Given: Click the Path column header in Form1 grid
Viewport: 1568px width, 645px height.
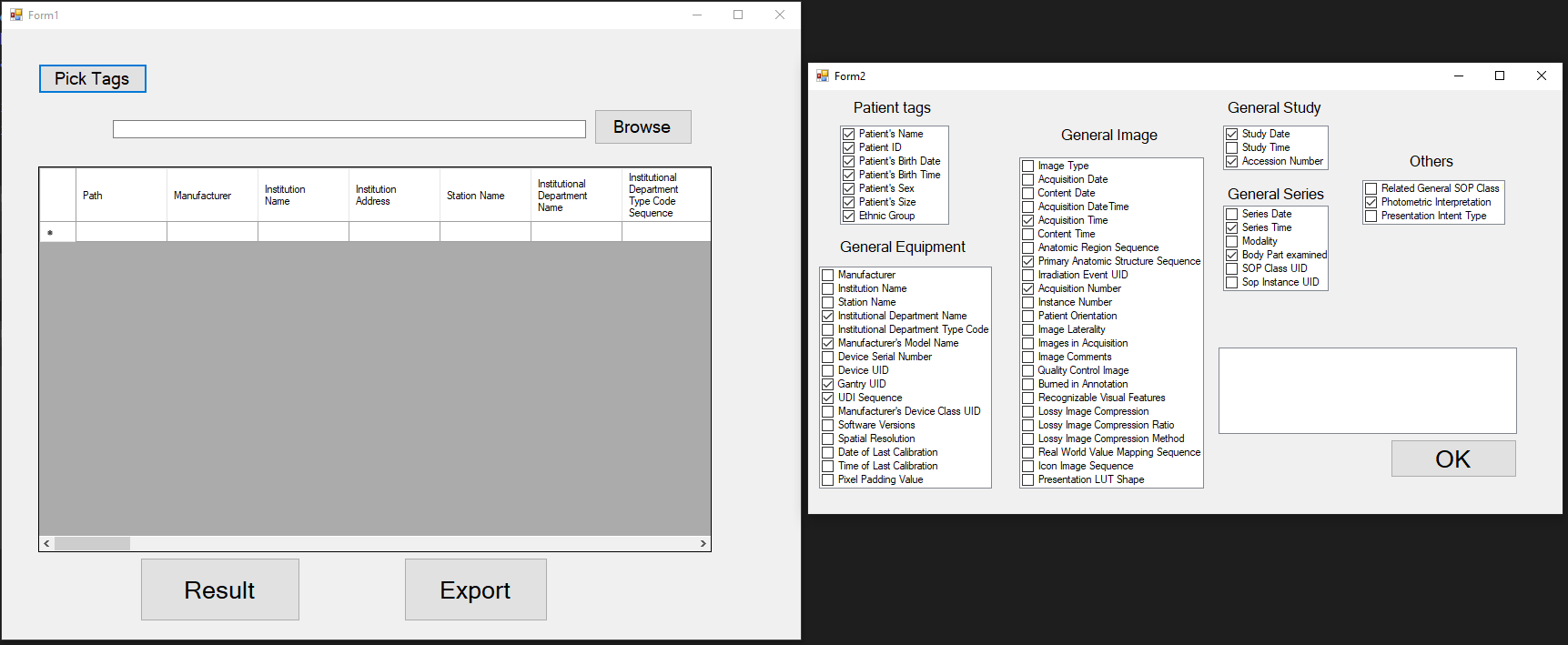Looking at the screenshot, I should (x=121, y=195).
